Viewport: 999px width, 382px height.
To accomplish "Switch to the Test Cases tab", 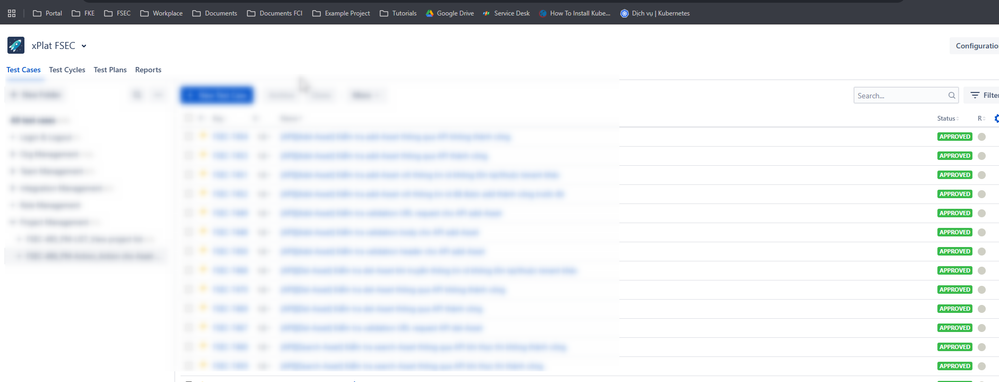I will tap(24, 70).
